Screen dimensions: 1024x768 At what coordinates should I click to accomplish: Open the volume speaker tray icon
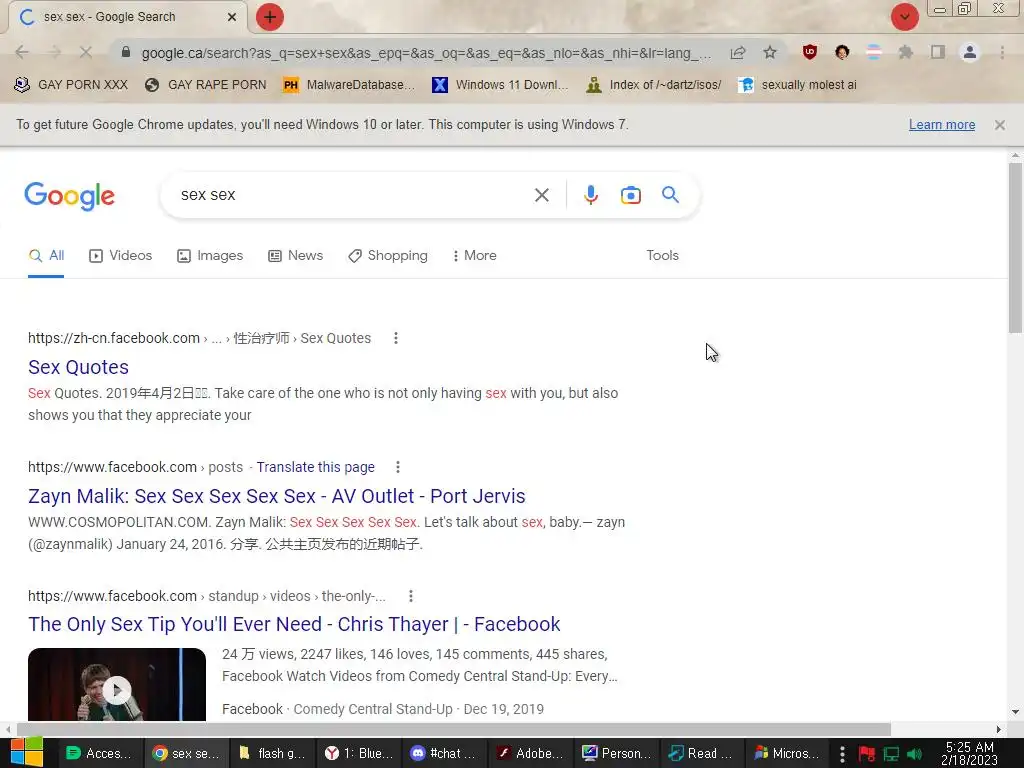point(914,754)
